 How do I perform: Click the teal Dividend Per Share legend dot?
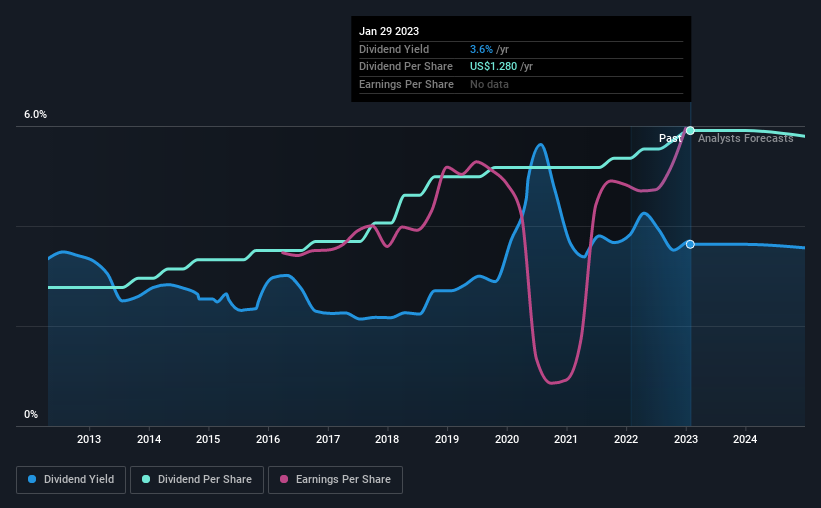click(146, 479)
